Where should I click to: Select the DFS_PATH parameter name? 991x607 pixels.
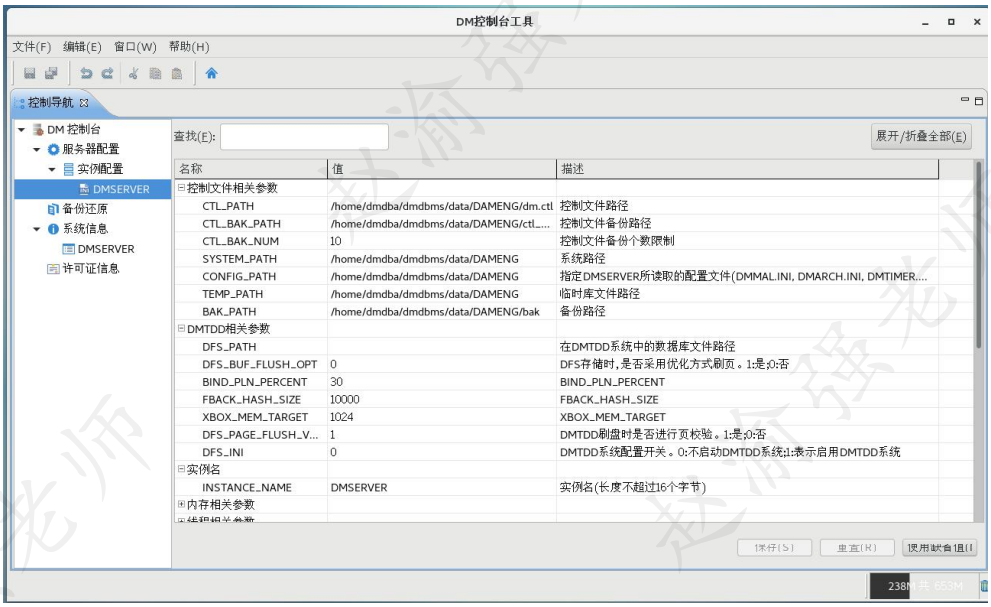[x=229, y=347]
